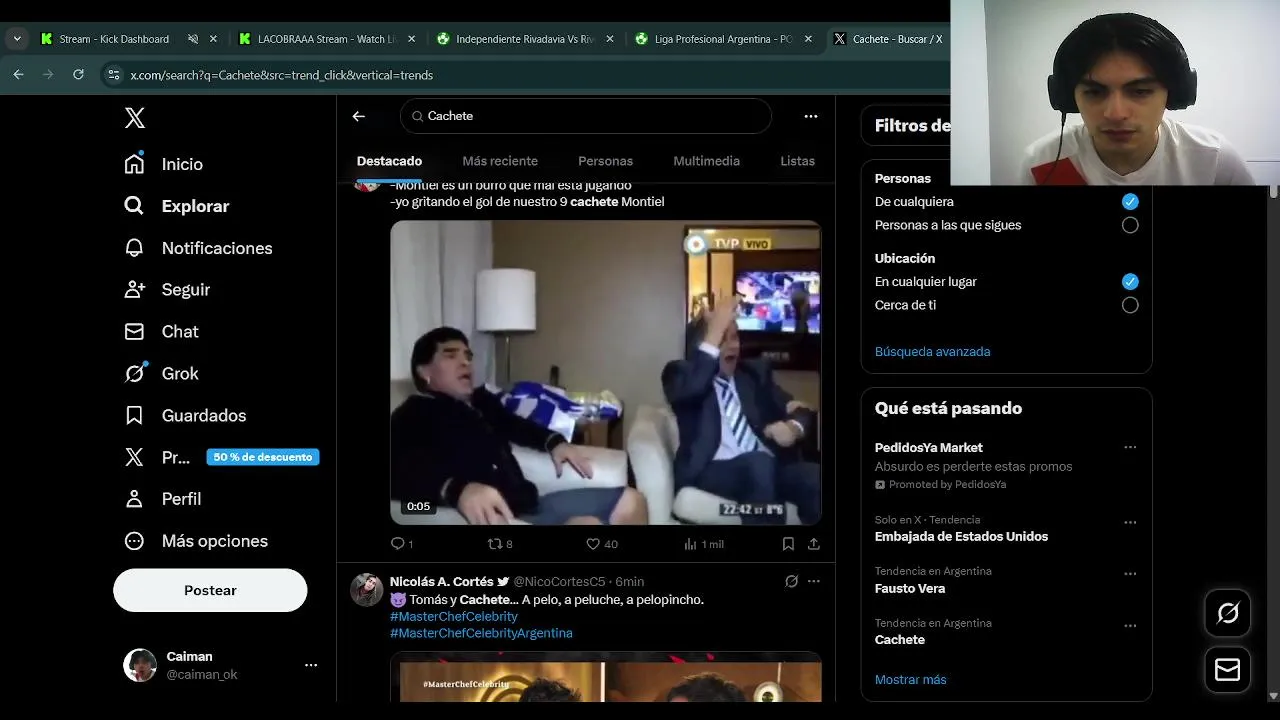Screen dimensions: 1280x720
Task: Open more options for Fausto Vera trend
Action: (x=1130, y=574)
